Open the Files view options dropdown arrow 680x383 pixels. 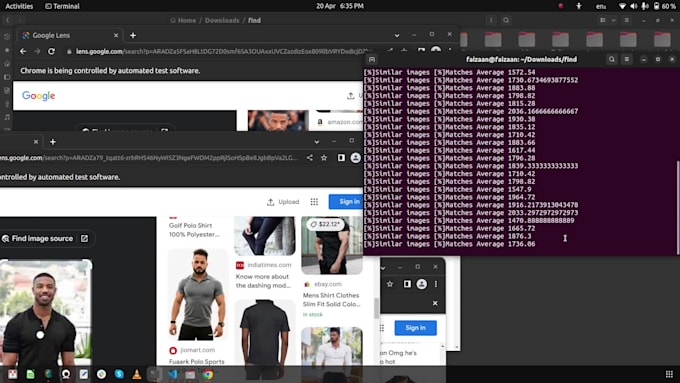[614, 20]
